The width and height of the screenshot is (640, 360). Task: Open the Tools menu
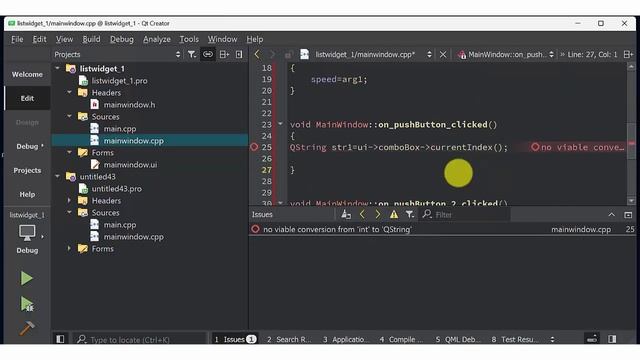[189, 39]
